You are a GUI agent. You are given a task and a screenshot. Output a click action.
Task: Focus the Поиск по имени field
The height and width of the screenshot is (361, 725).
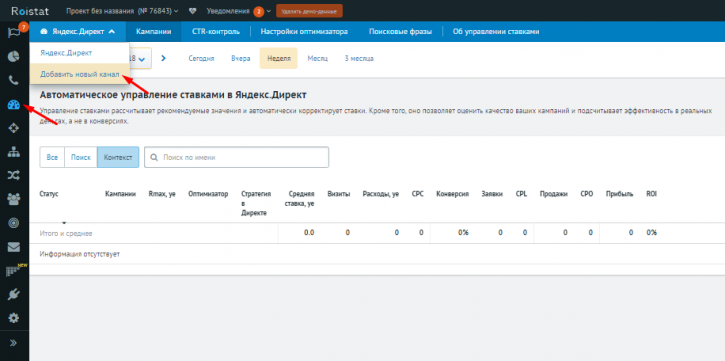click(236, 157)
